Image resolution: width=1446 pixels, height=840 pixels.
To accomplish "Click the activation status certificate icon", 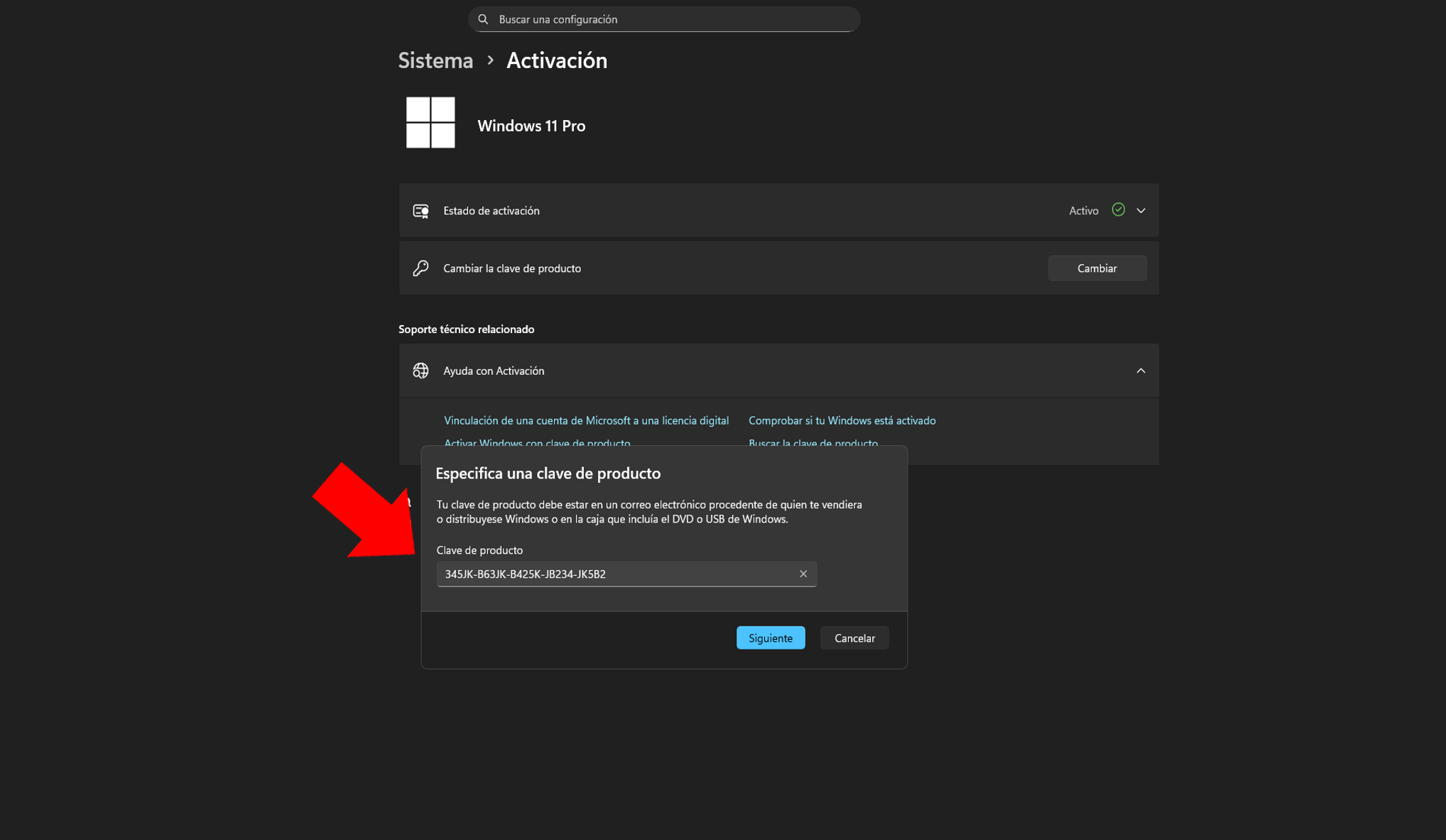I will 420,211.
